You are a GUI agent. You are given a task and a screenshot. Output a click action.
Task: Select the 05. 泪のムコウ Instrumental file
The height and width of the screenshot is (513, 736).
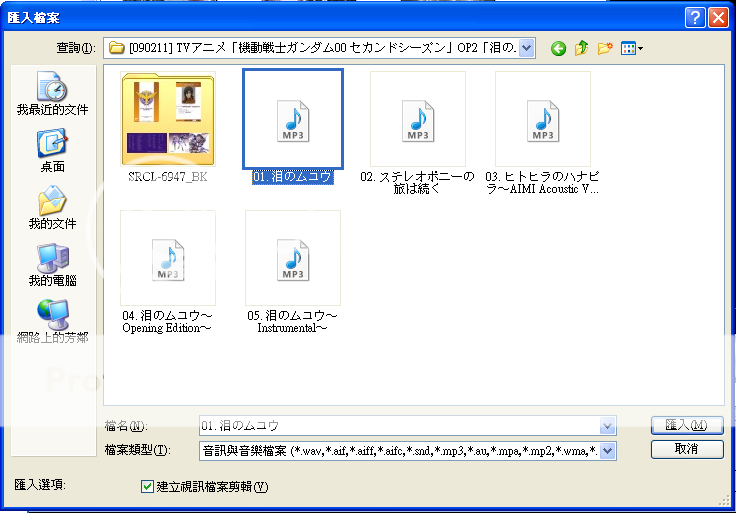(292, 258)
